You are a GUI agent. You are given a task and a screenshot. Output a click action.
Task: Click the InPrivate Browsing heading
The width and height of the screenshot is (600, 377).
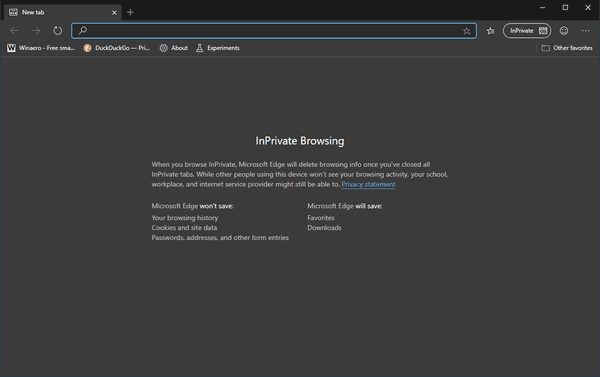click(300, 141)
